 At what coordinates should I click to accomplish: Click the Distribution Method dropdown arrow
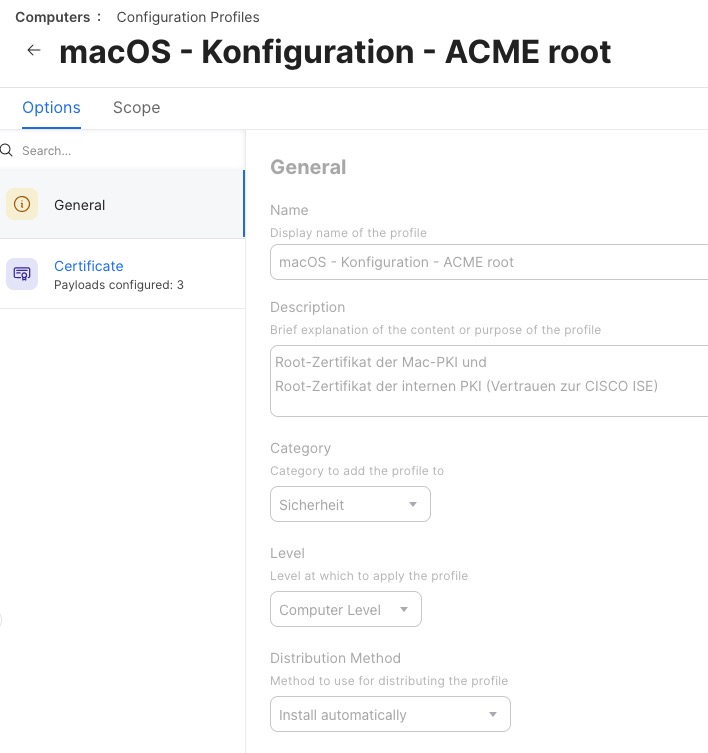[x=493, y=715]
